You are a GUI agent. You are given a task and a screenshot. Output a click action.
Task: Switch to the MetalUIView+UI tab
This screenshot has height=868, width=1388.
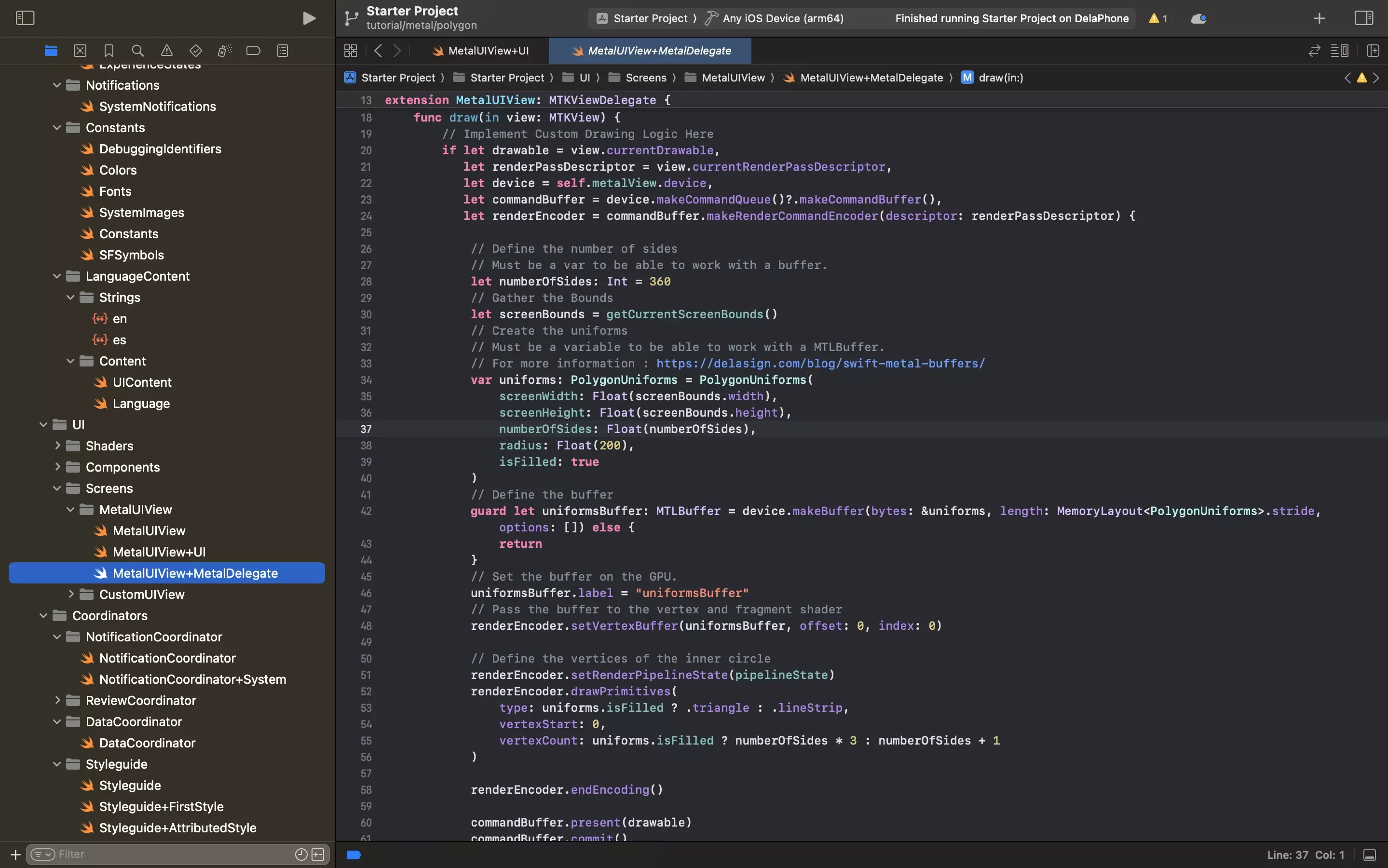(x=480, y=51)
